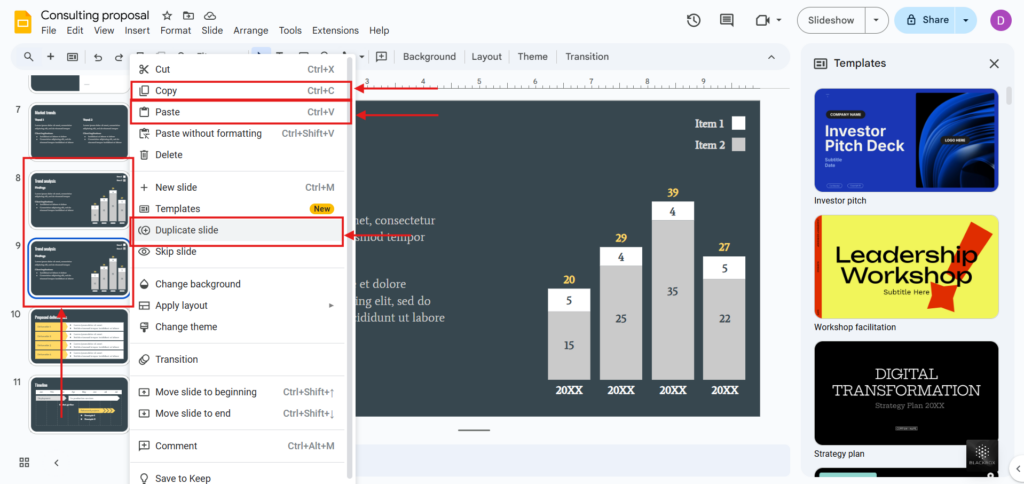Click the Background toolbar button

click(x=429, y=57)
